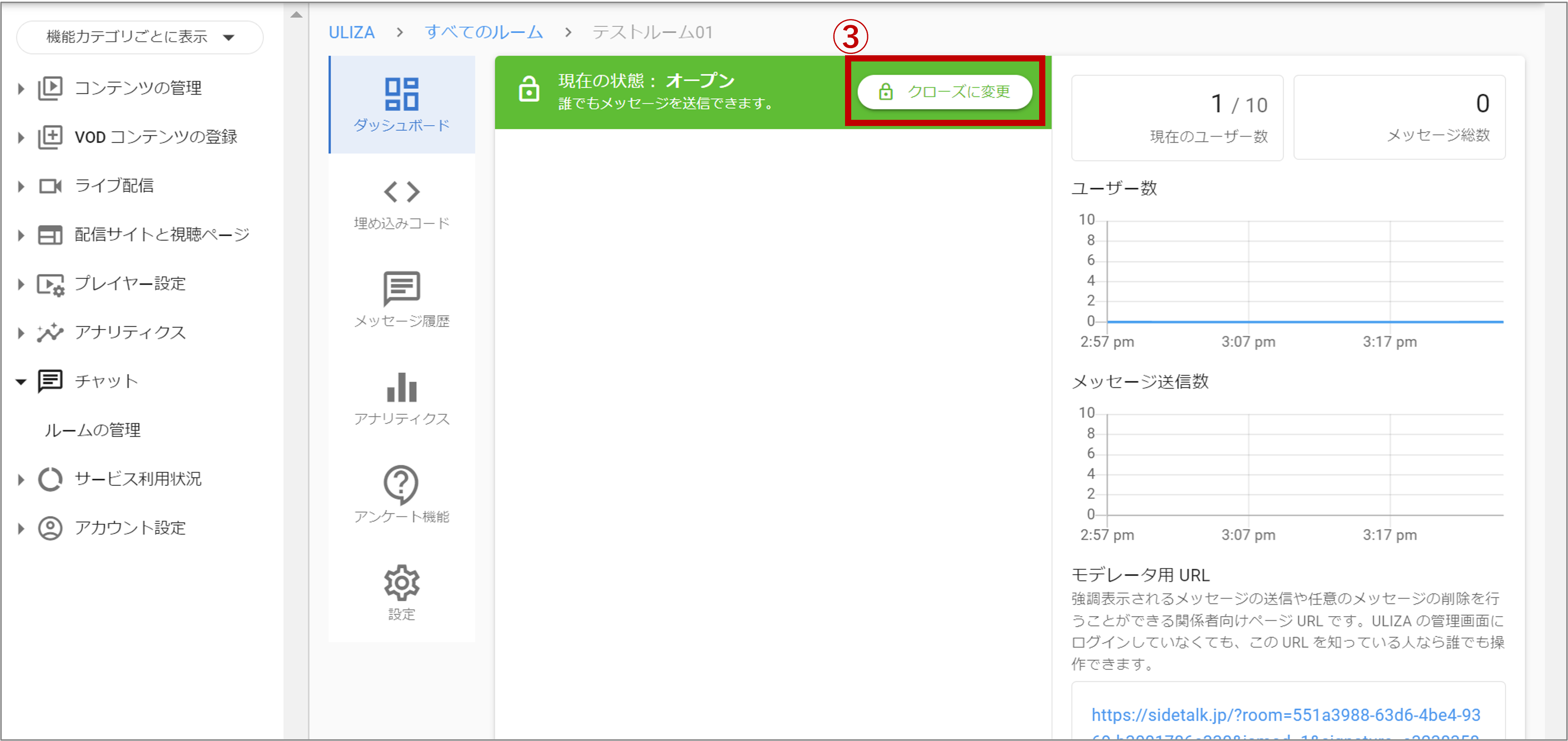This screenshot has width=1568, height=741.
Task: Click the sidebar アナリティクス sparkline icon
Action: 50,332
